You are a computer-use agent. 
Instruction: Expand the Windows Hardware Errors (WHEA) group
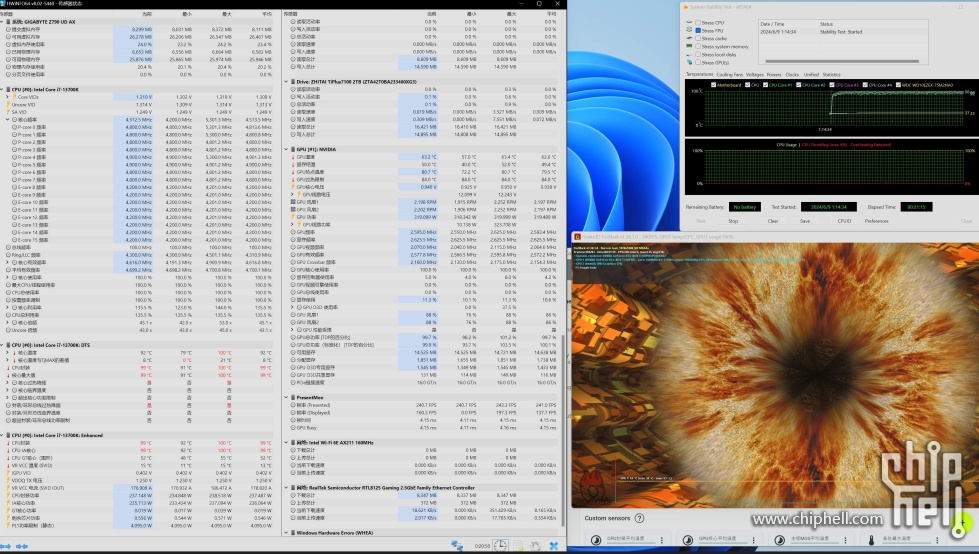287,533
